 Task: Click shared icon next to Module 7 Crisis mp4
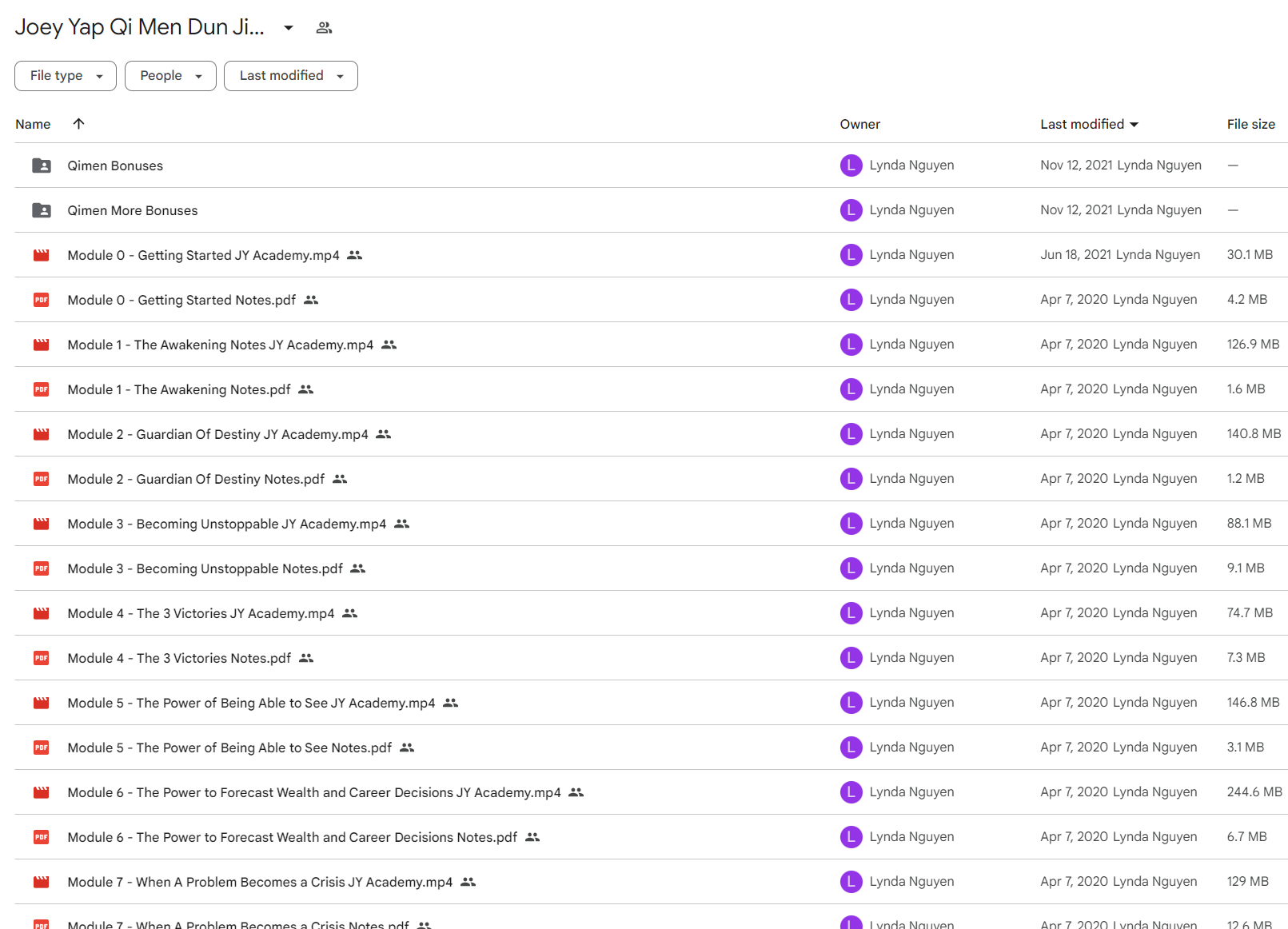pyautogui.click(x=469, y=882)
